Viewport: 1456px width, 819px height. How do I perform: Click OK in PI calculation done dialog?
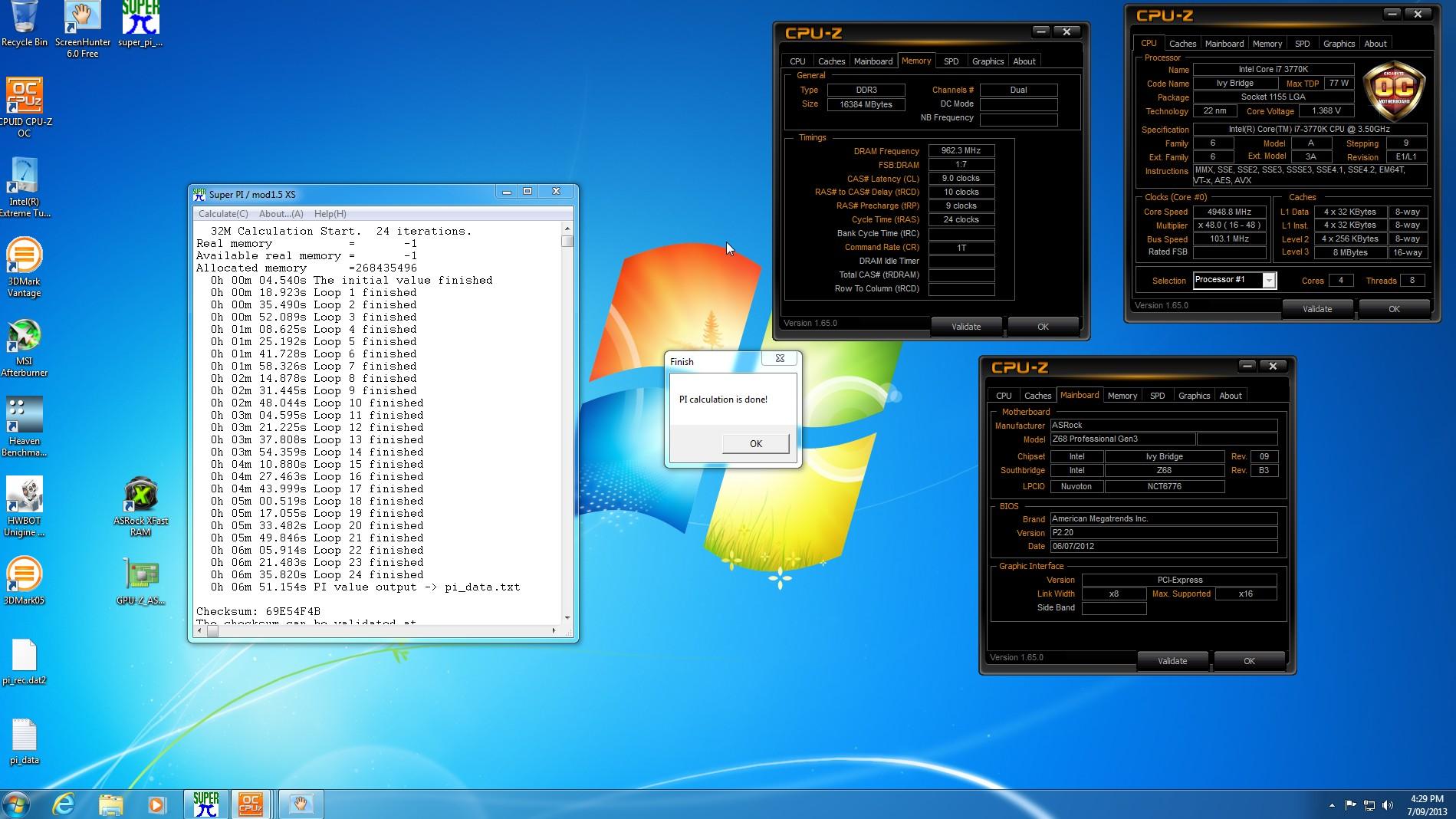pos(755,444)
